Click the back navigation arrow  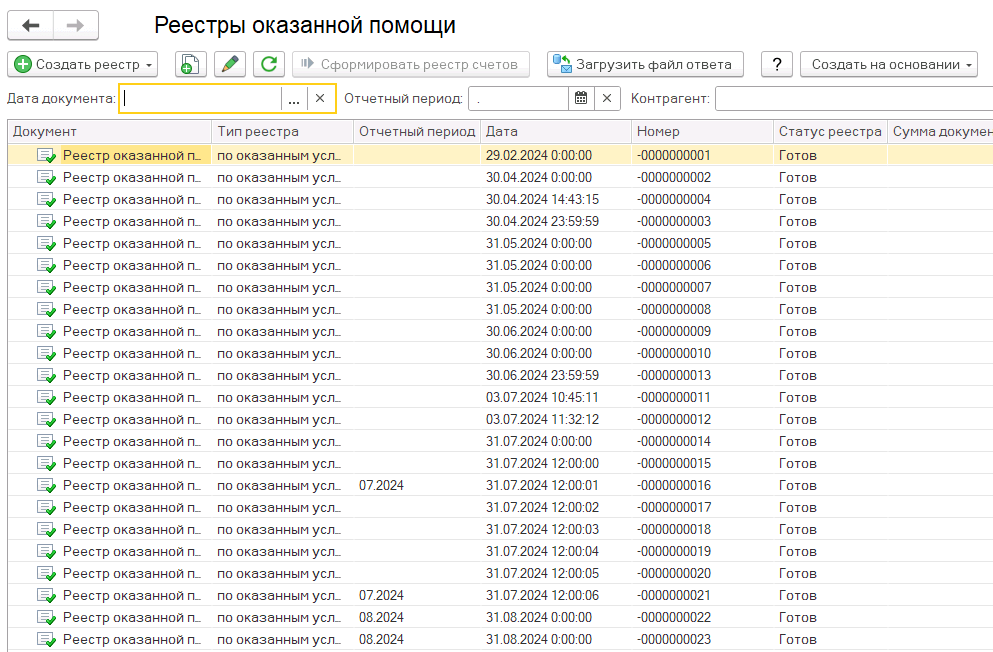(x=31, y=25)
